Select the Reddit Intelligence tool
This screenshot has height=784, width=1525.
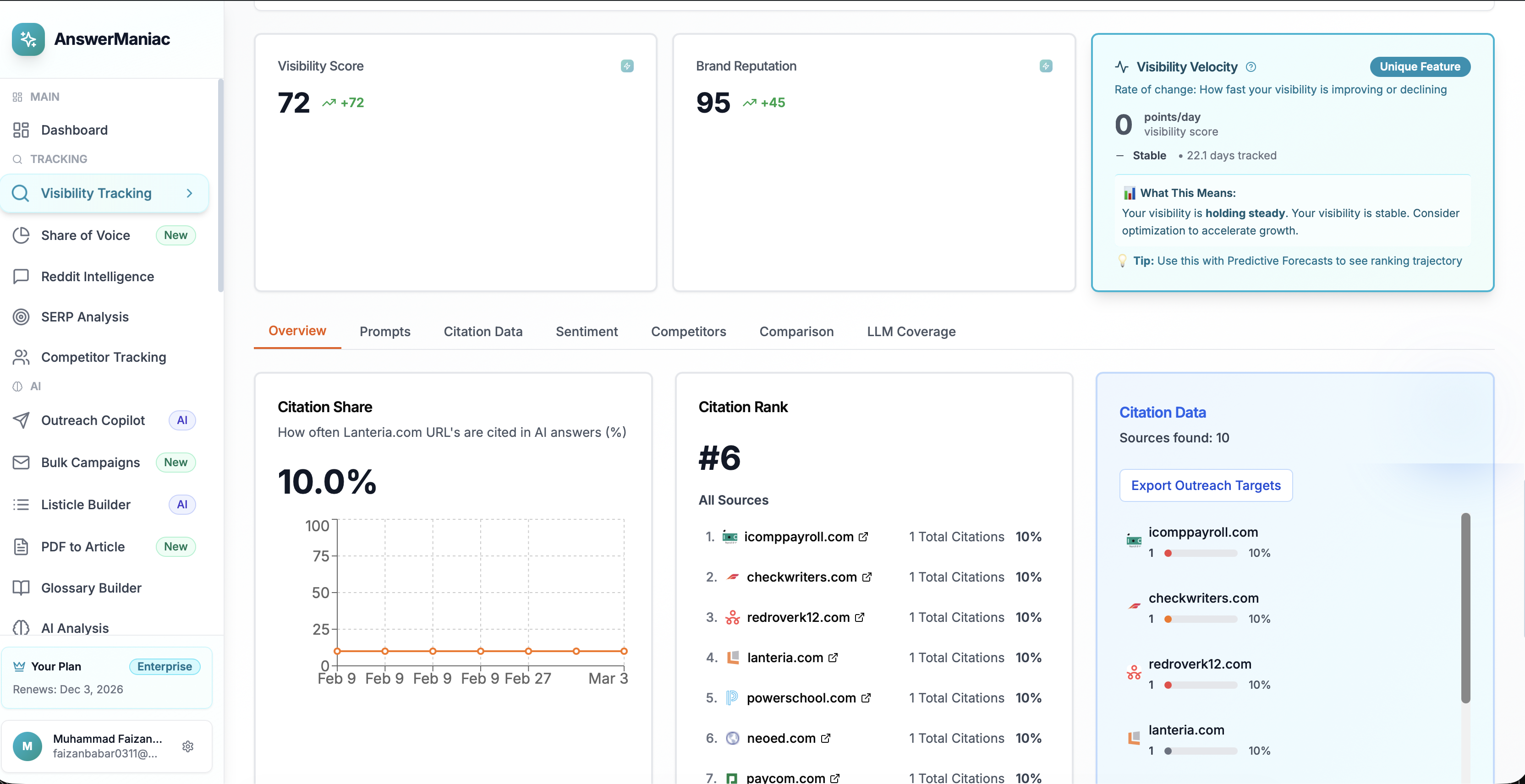coord(97,276)
